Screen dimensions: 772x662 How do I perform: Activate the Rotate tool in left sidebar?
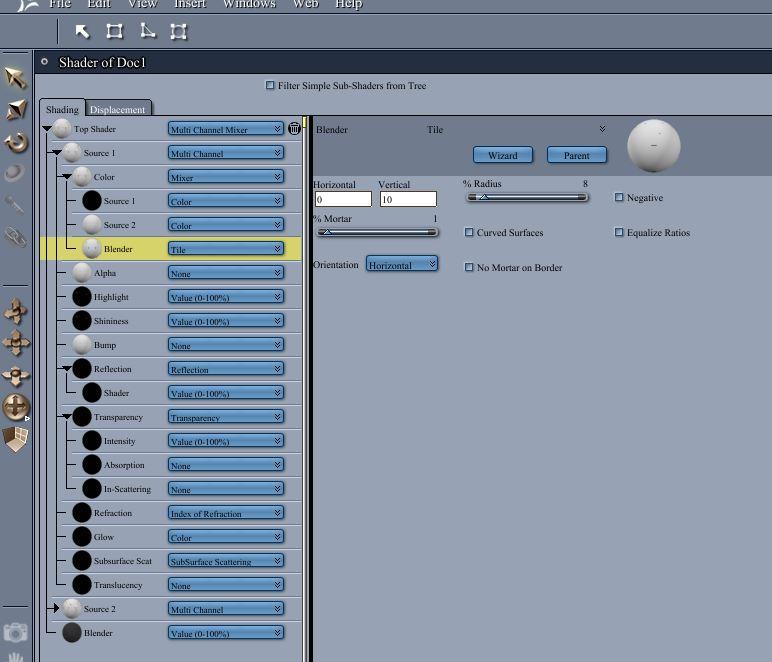coord(16,143)
